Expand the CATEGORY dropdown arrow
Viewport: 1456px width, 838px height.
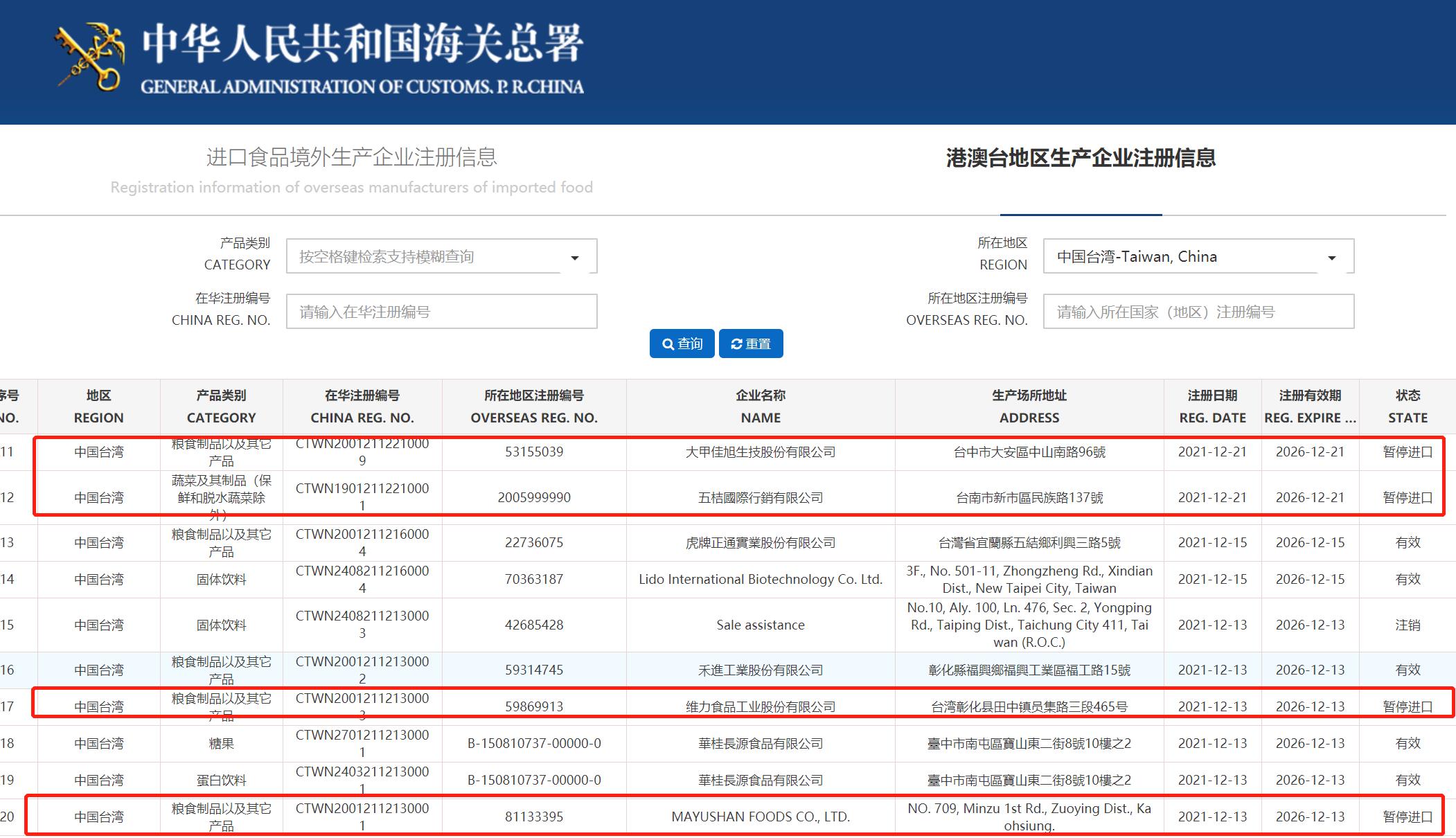(x=575, y=256)
